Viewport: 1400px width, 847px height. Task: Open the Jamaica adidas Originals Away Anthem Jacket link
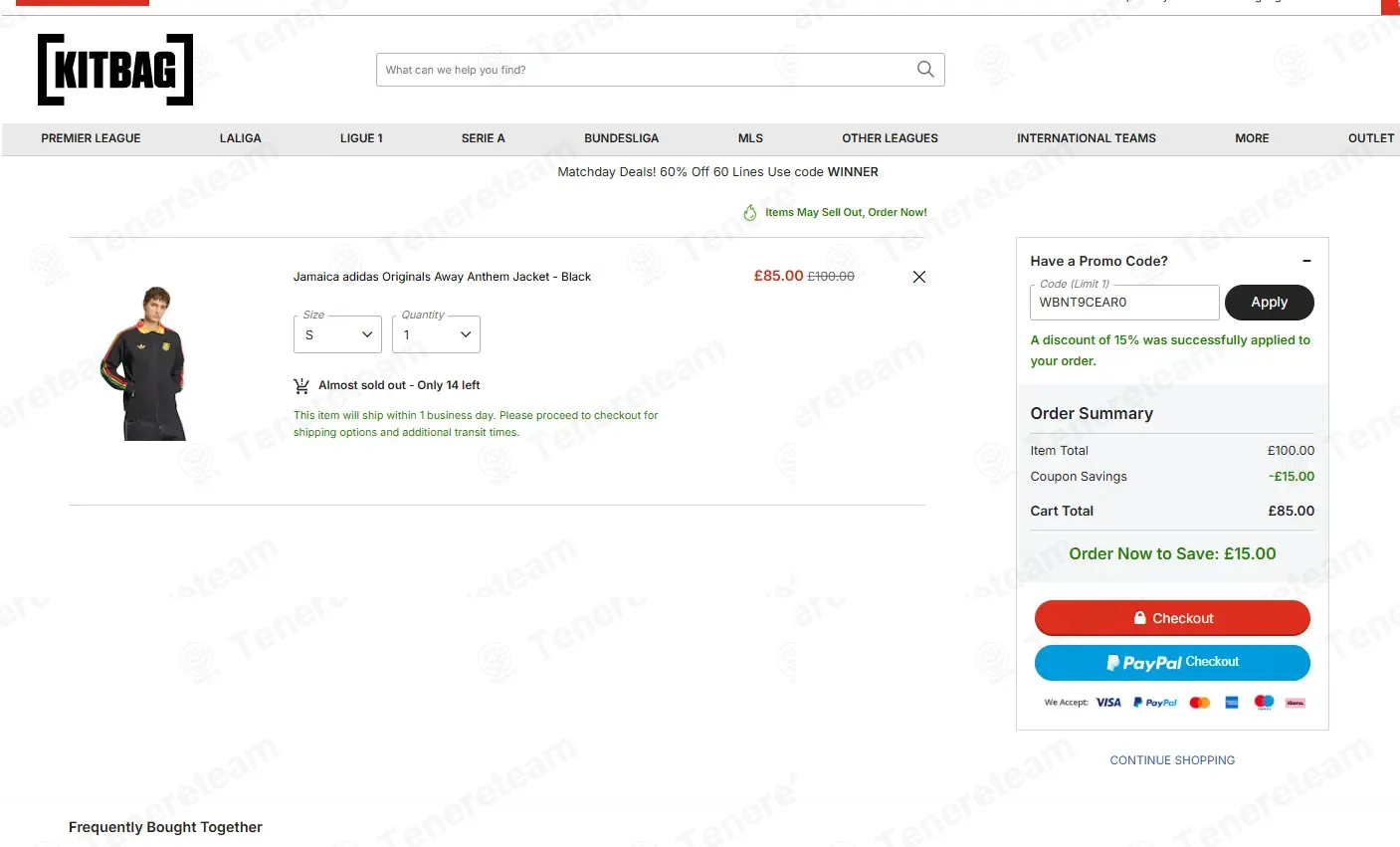[x=442, y=277]
